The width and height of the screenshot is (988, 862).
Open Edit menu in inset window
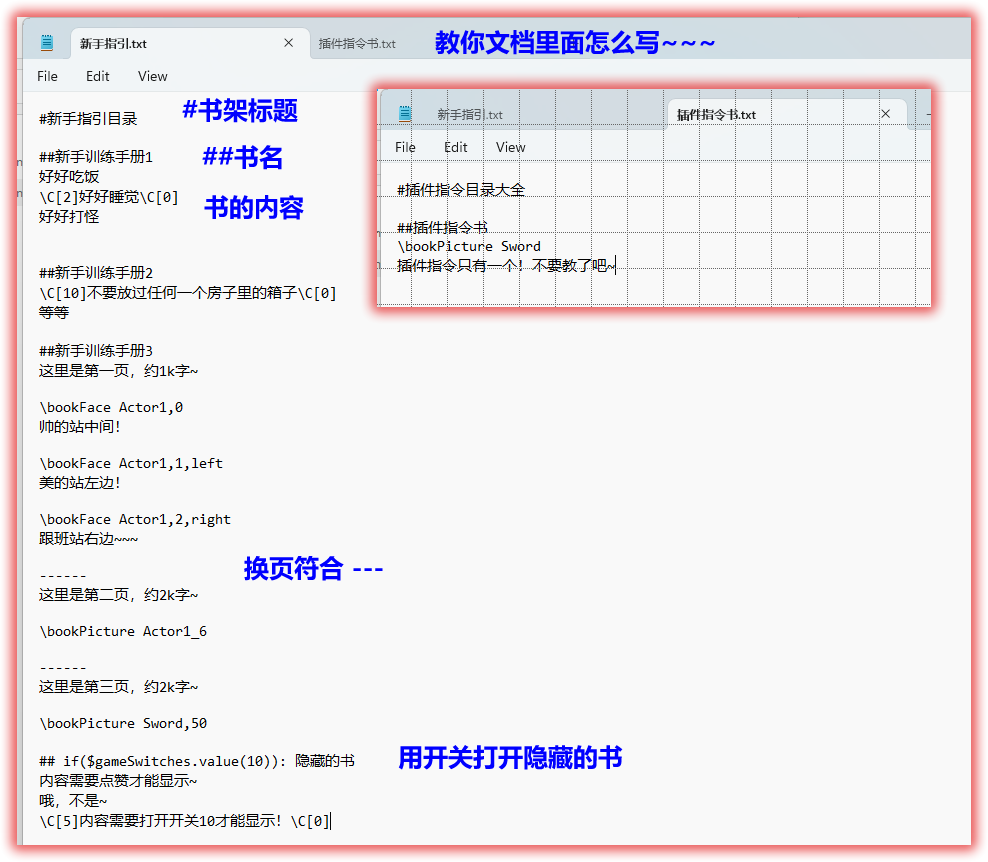[456, 147]
